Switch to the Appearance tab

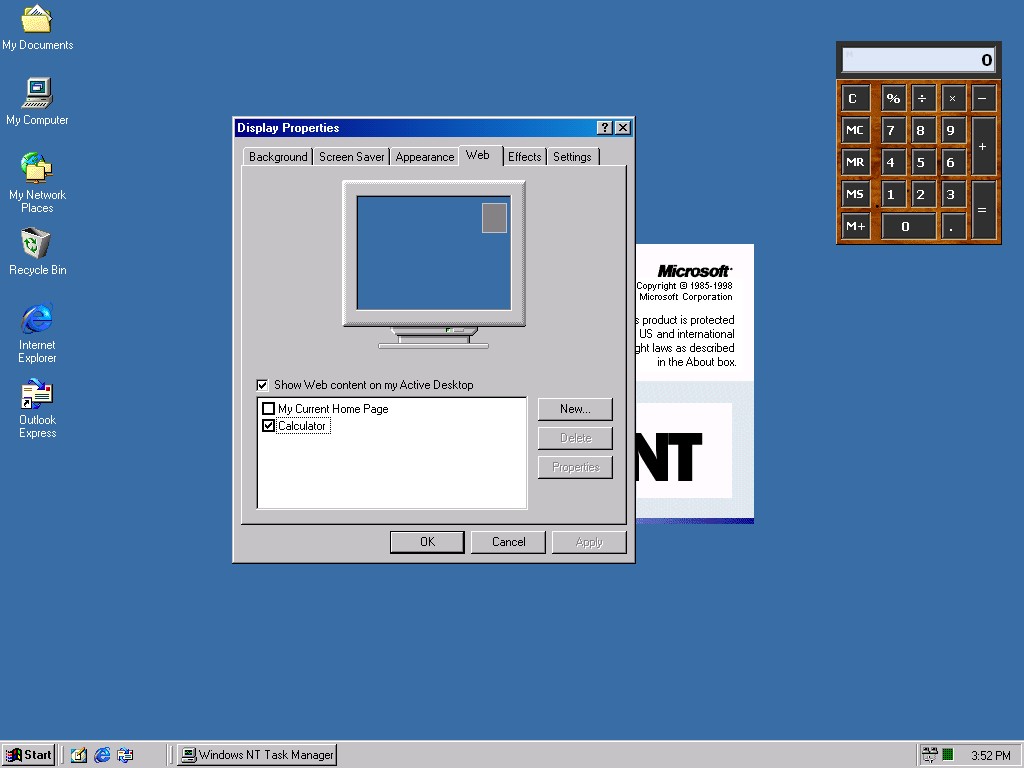pyautogui.click(x=424, y=157)
